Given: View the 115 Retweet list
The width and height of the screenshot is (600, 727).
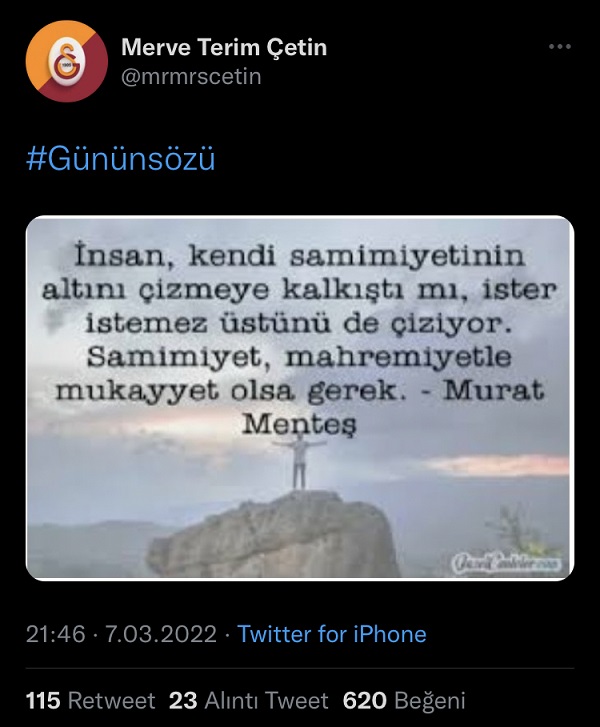Looking at the screenshot, I should [x=90, y=700].
